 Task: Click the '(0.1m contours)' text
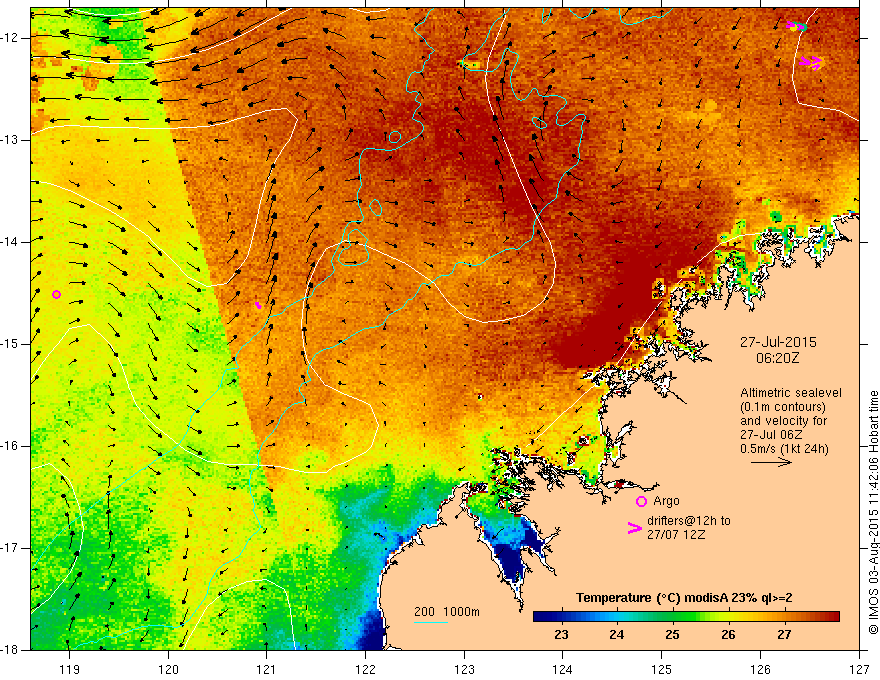pyautogui.click(x=783, y=407)
